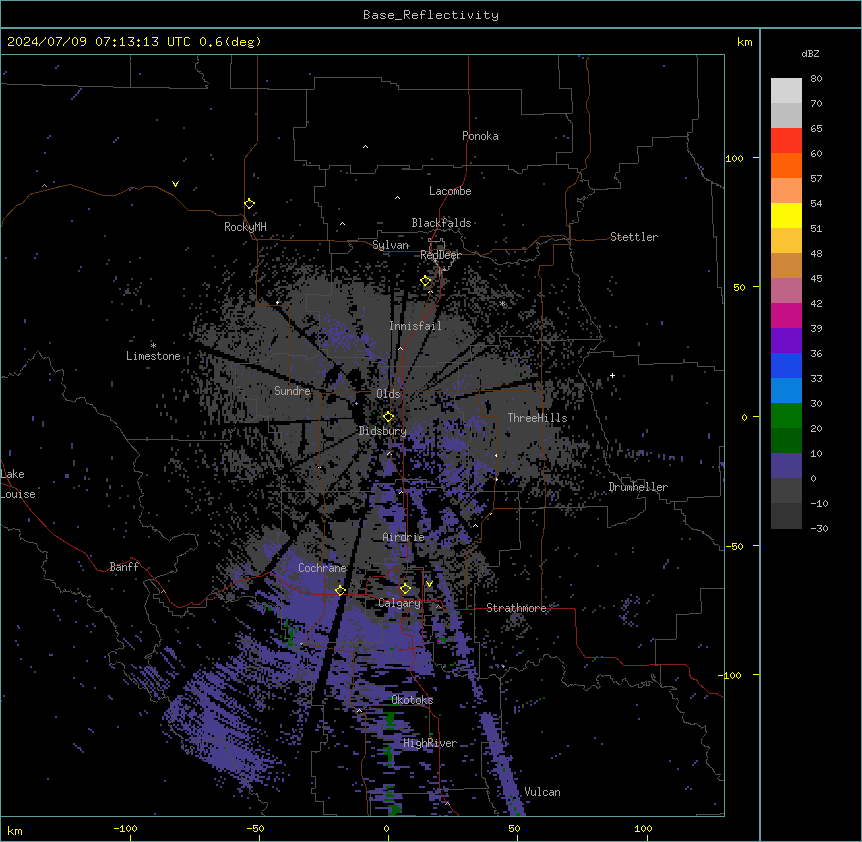
Task: Click the -100 tick label on bottom axis
Action: click(x=125, y=828)
